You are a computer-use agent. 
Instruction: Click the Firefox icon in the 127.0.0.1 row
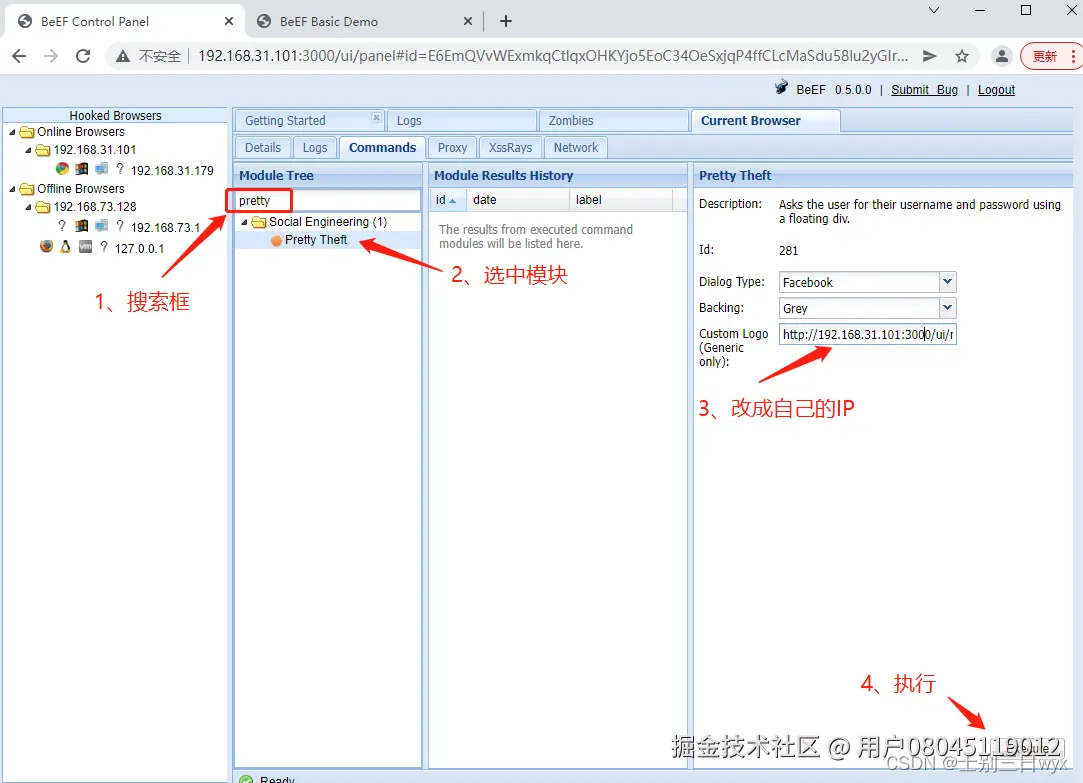coord(46,246)
